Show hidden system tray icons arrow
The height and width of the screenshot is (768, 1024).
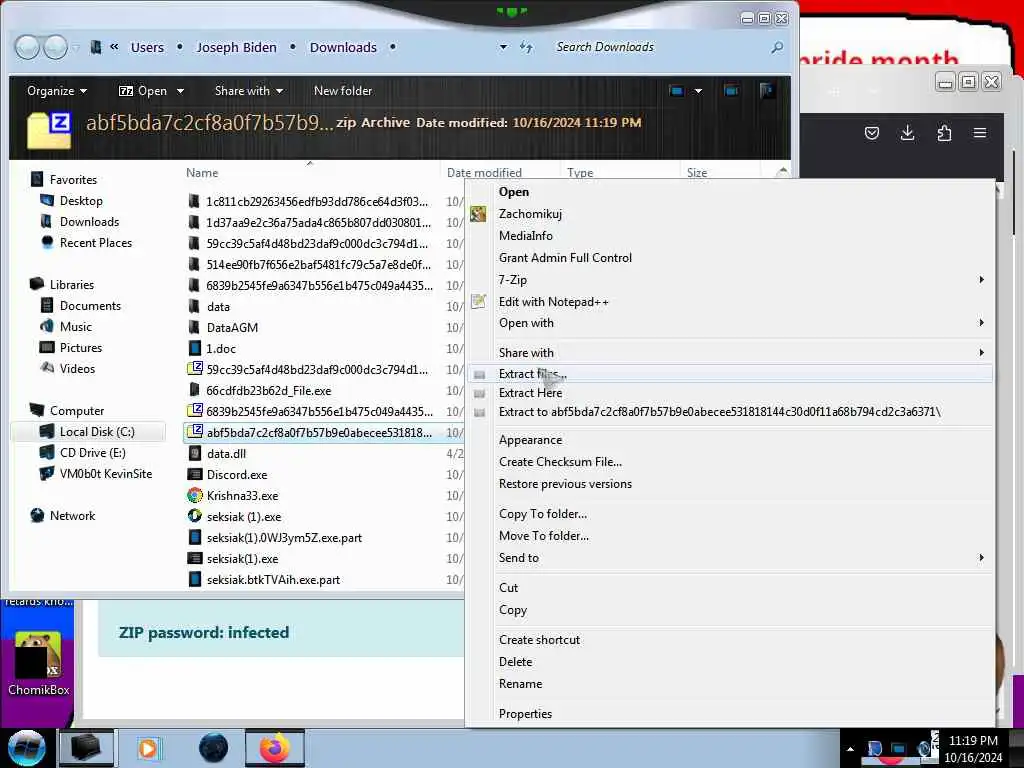click(x=850, y=749)
